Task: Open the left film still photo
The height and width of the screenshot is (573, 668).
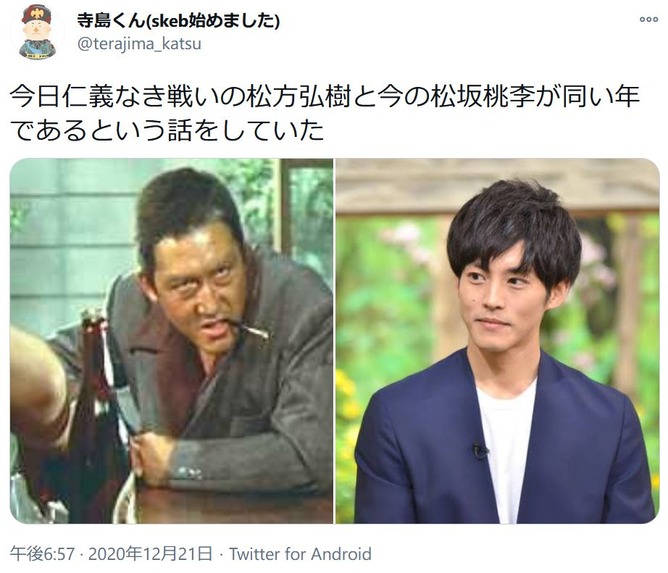Action: [172, 341]
